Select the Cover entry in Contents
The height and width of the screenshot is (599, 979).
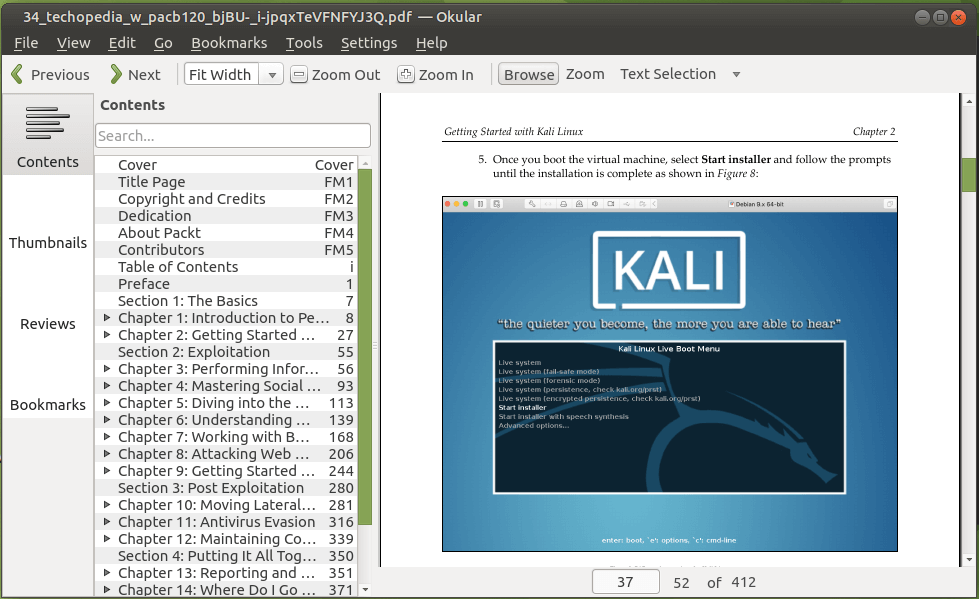click(x=226, y=165)
